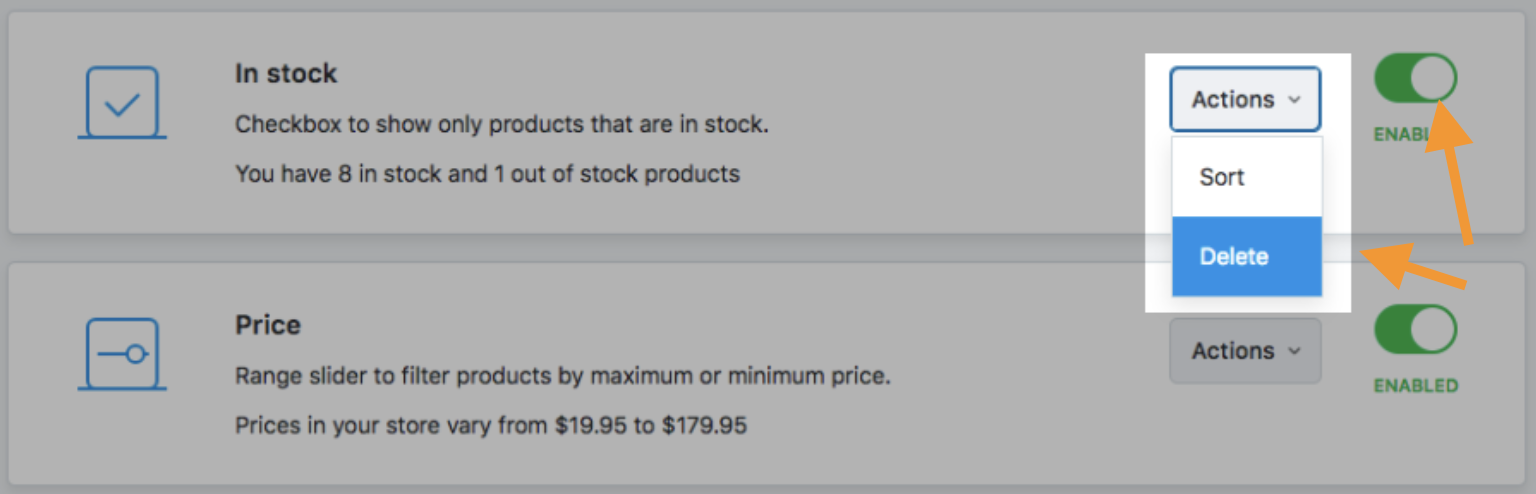The image size is (1536, 494).
Task: Open the Price Actions dropdown
Action: pos(1244,351)
